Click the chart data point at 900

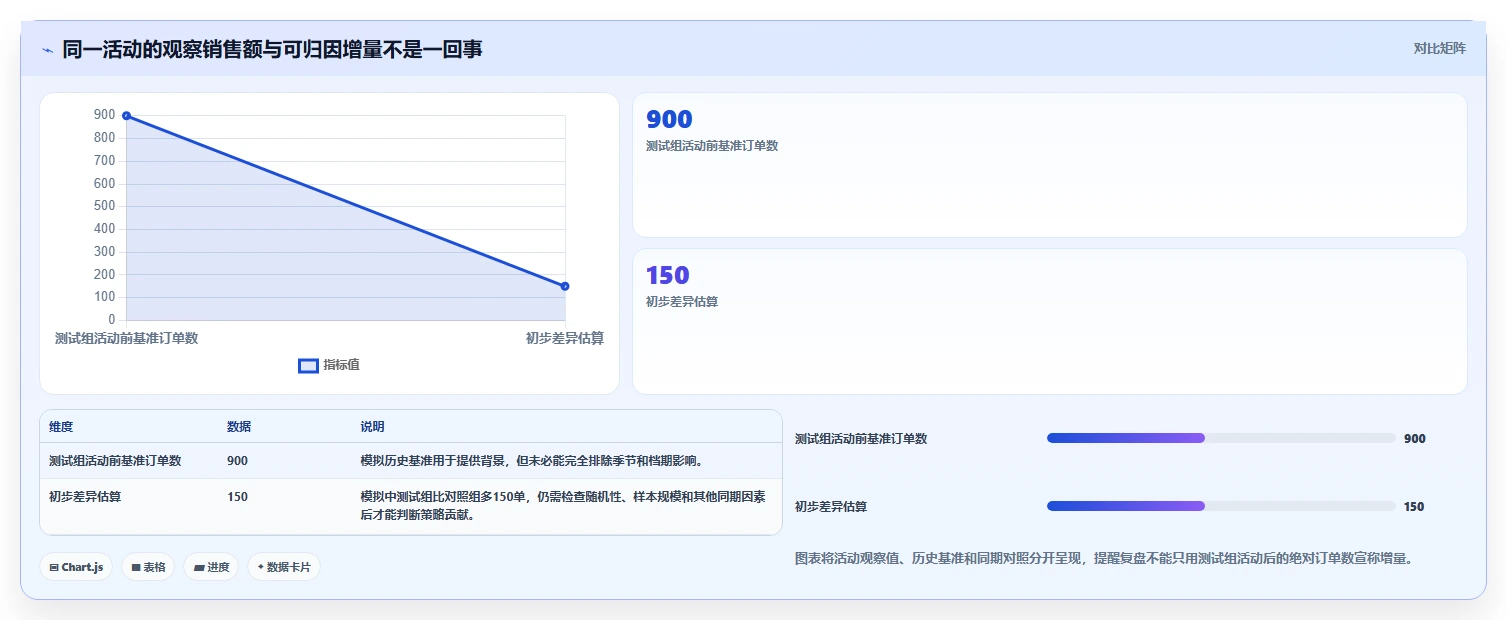pyautogui.click(x=126, y=116)
